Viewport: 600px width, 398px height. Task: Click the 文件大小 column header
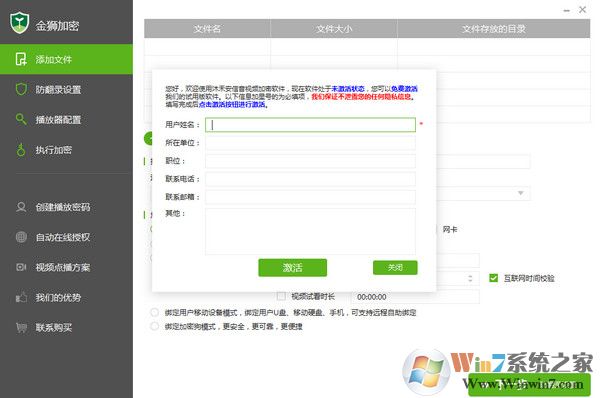[x=334, y=29]
